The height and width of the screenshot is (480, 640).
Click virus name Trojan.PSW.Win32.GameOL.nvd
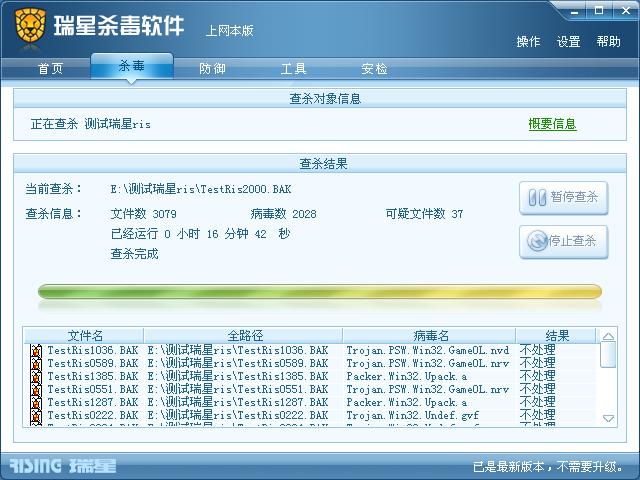pos(428,351)
